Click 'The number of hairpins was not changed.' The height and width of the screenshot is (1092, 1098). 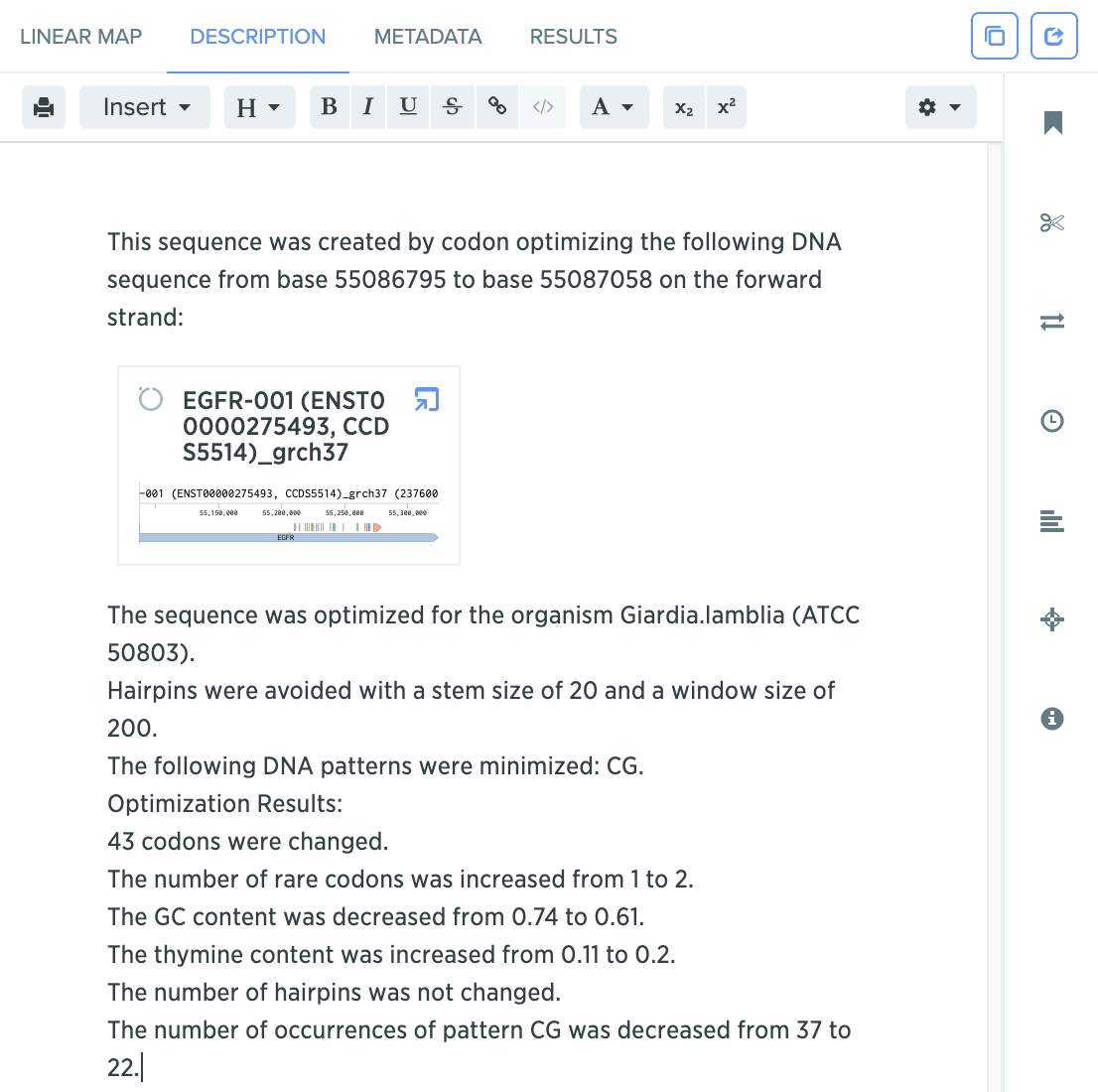334,993
